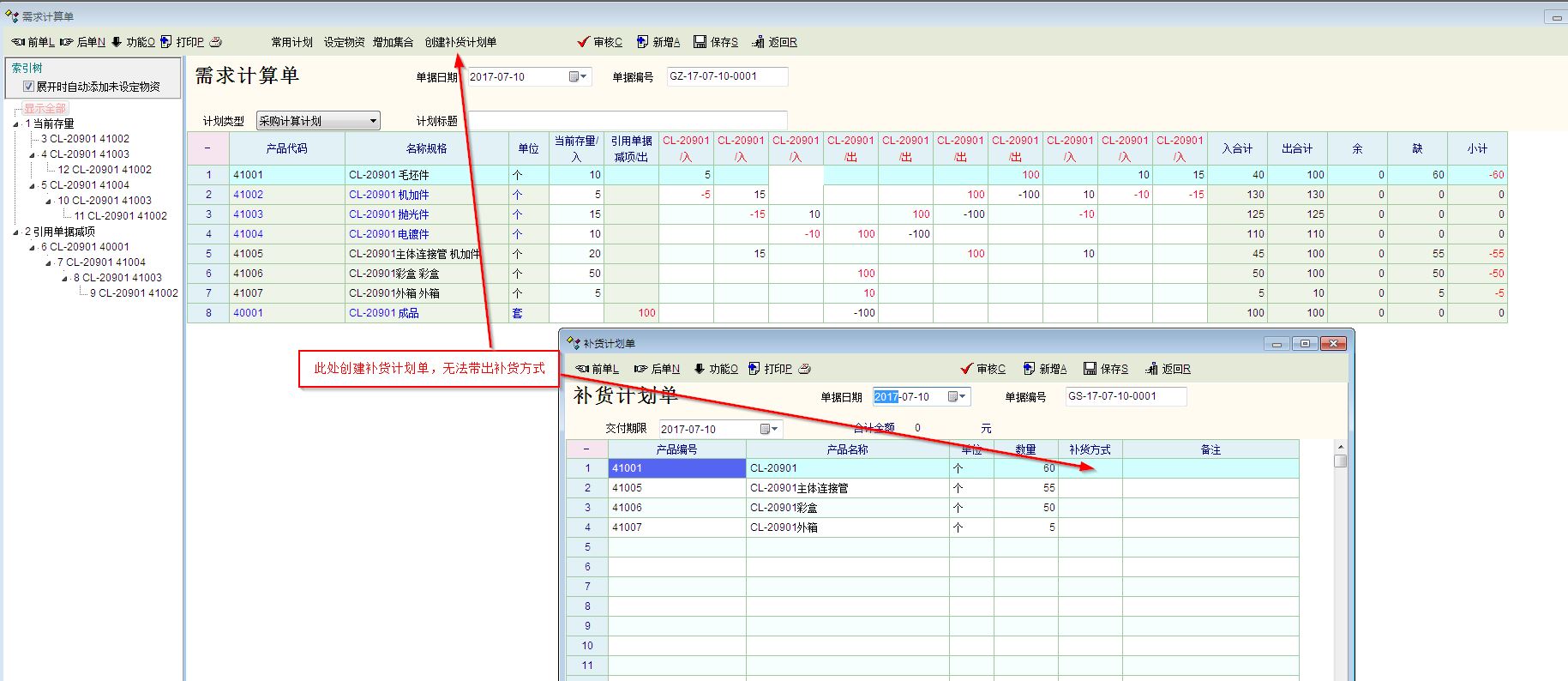The width and height of the screenshot is (1568, 681).
Task: Click the 显示全部 link in index tree
Action: pos(45,108)
